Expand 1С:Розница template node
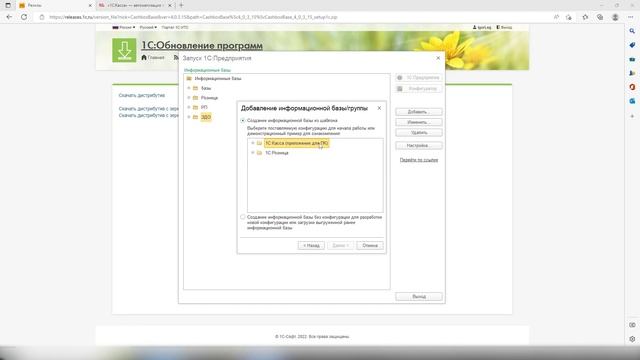Viewport: 640px width, 360px height. [253, 153]
